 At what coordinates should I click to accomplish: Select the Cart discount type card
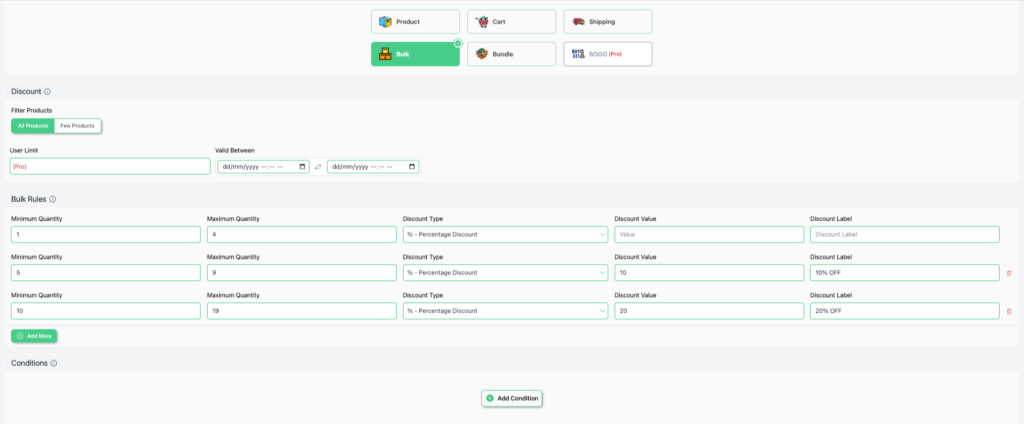[511, 22]
